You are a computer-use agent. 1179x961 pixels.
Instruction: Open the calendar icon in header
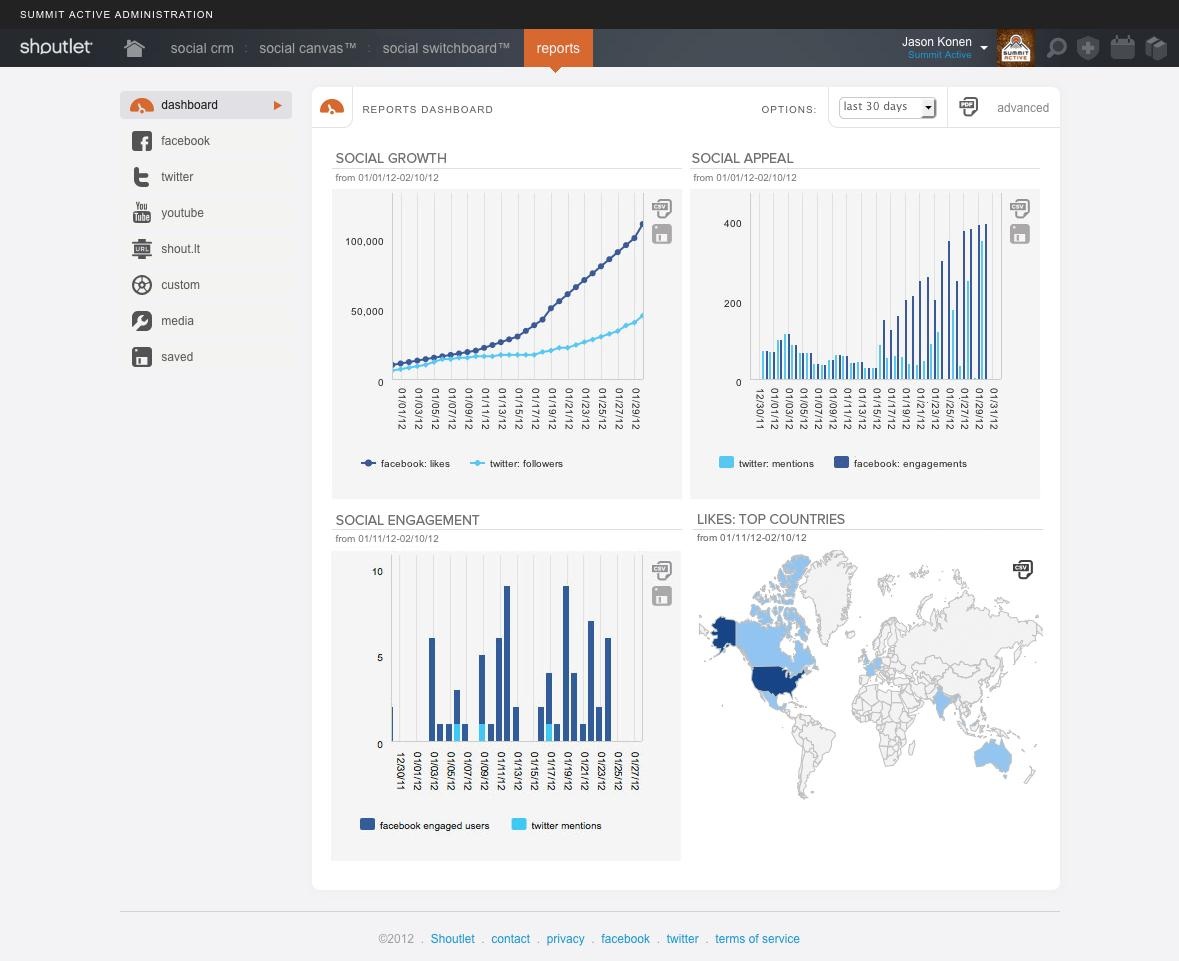pos(1123,48)
